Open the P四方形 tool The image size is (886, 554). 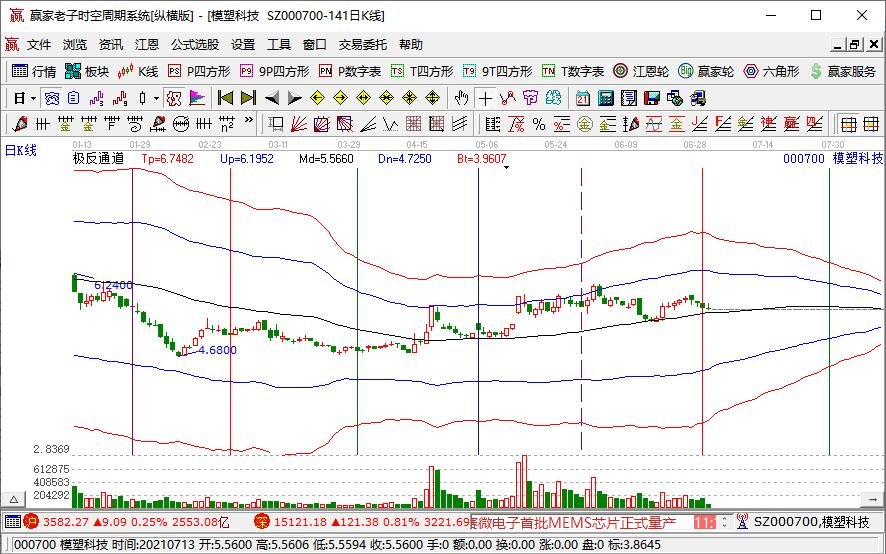point(199,71)
